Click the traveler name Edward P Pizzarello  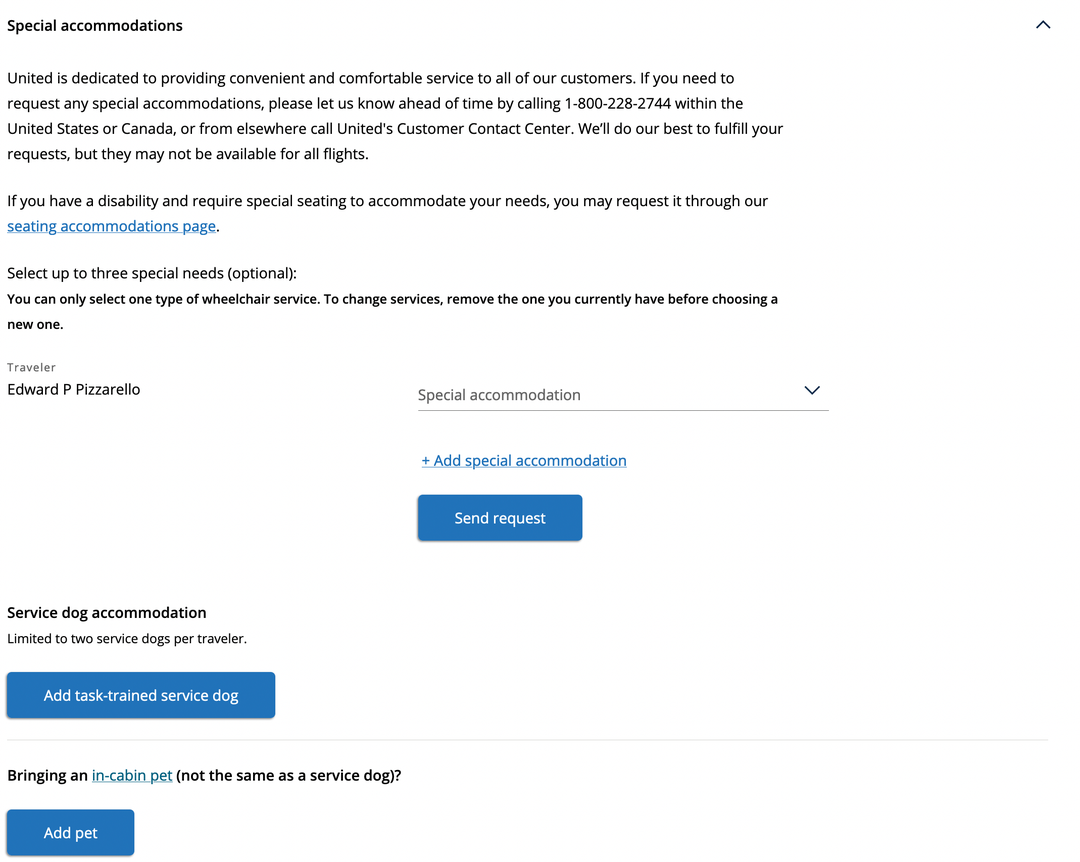click(74, 389)
